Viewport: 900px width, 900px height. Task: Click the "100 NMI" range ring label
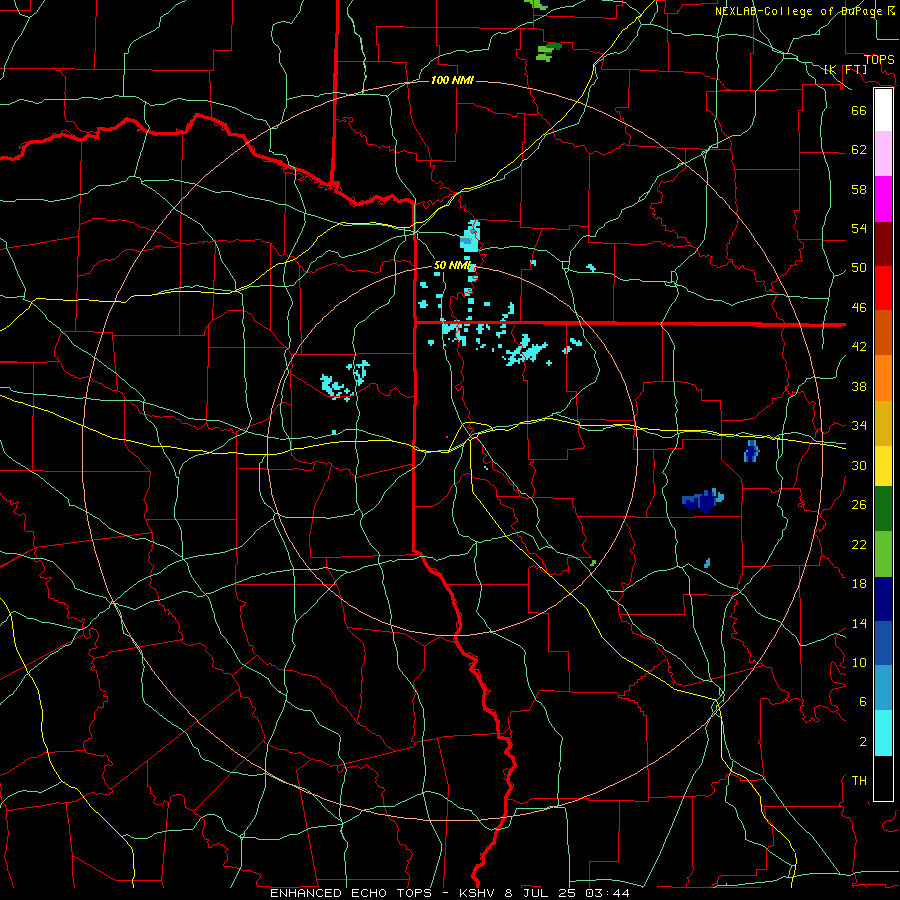point(452,80)
